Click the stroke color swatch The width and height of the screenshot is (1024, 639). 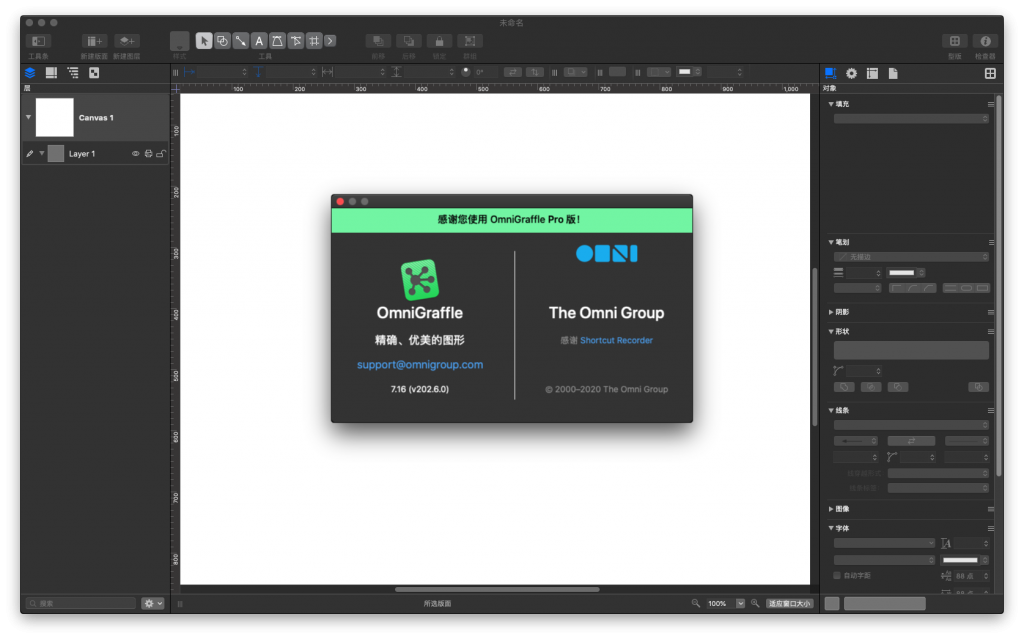click(902, 273)
